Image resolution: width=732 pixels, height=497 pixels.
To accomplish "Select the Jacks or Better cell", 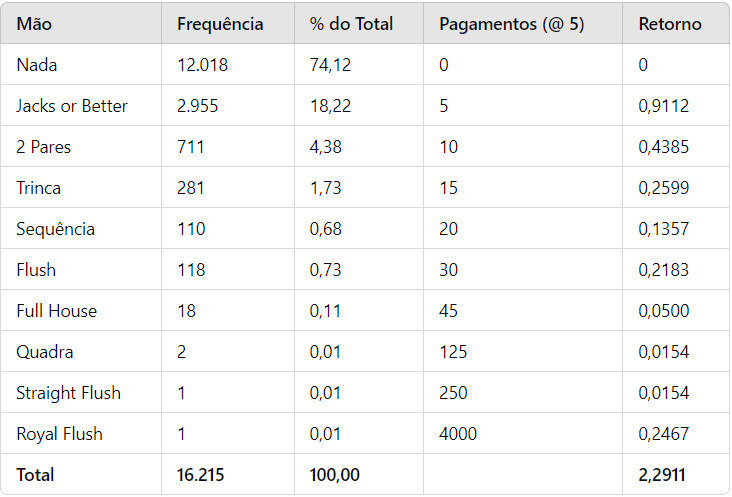I will tap(71, 106).
